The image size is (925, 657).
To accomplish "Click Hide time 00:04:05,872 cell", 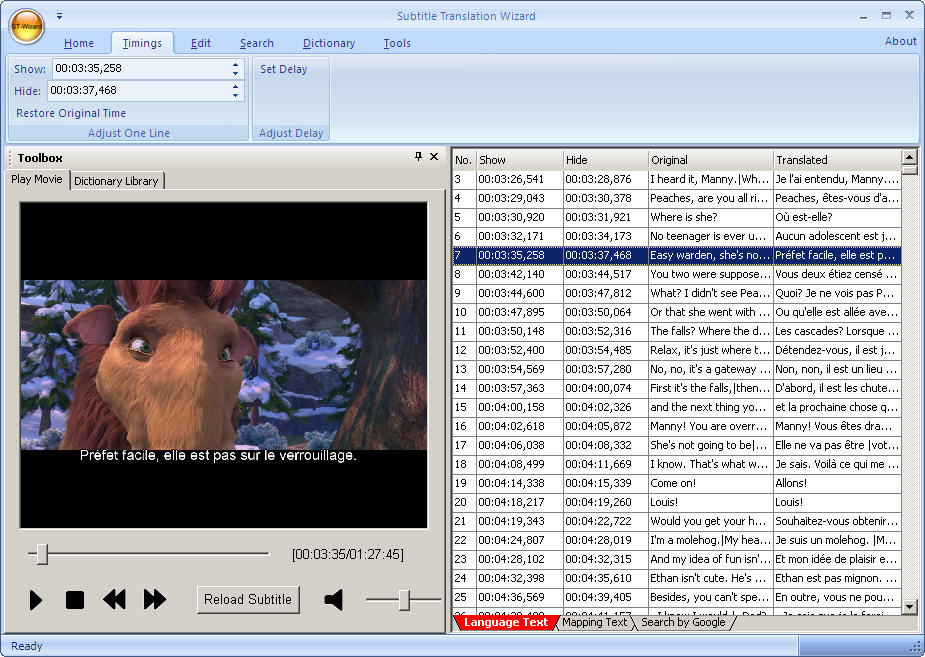I will (605, 426).
